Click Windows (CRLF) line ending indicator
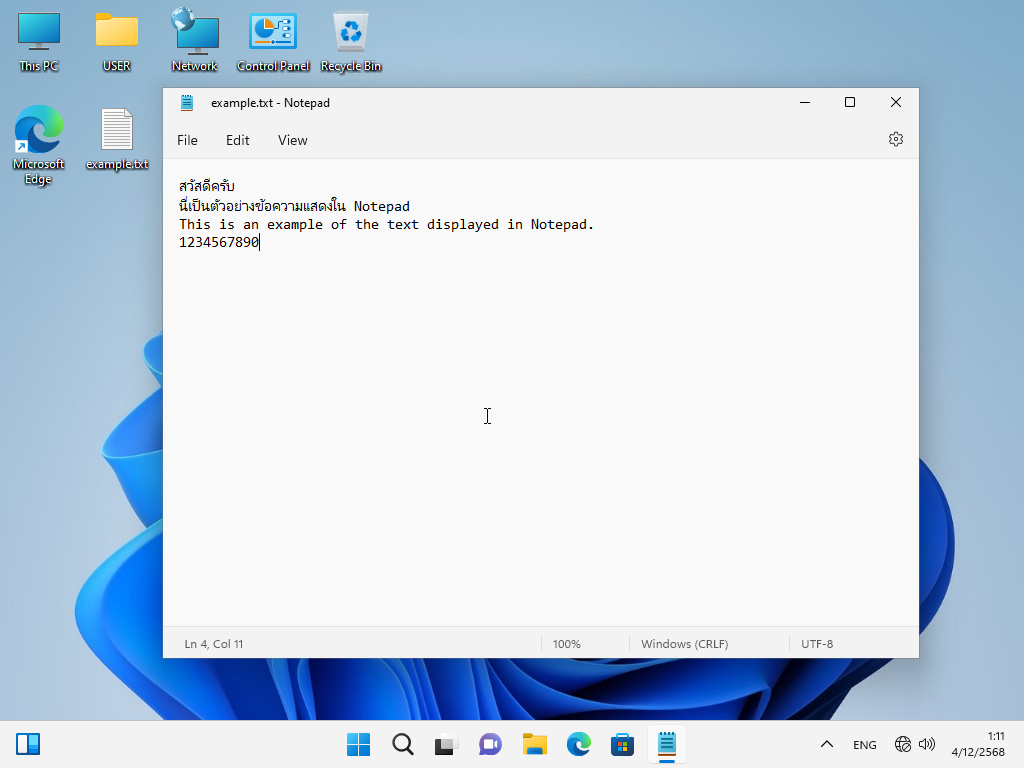The width and height of the screenshot is (1024, 768). tap(684, 644)
